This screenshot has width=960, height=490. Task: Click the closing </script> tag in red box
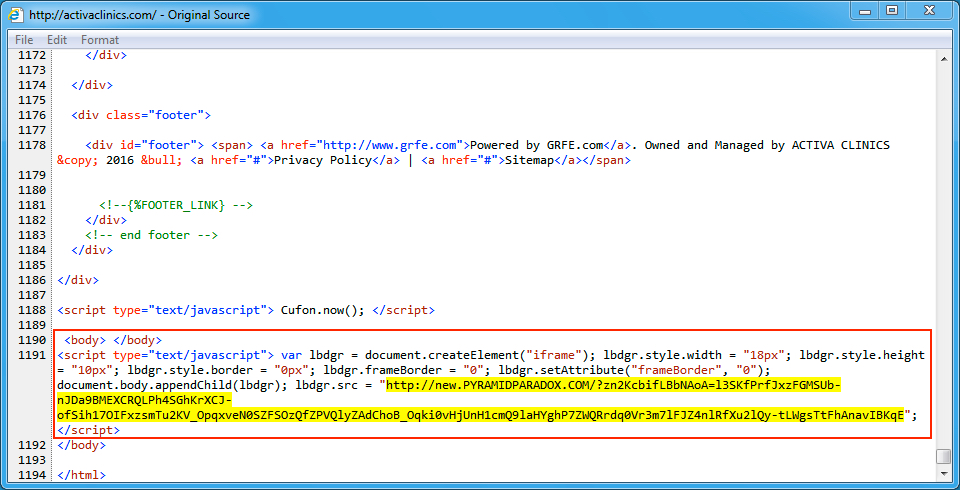point(88,431)
